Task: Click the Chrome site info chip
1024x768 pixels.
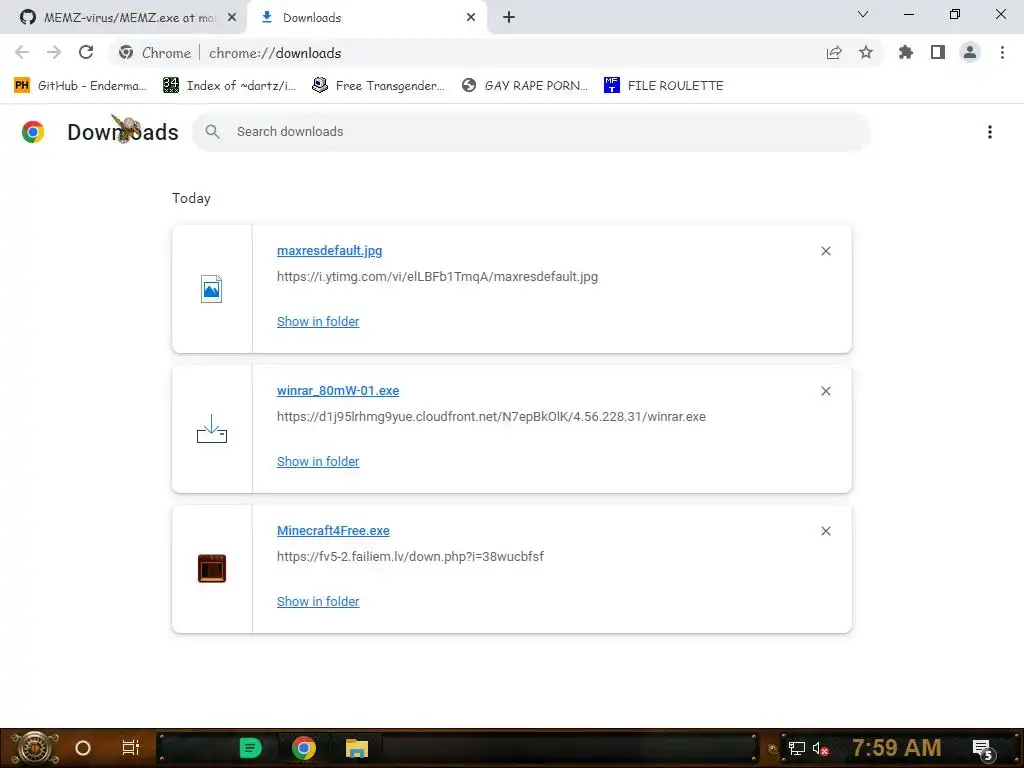Action: click(x=155, y=53)
